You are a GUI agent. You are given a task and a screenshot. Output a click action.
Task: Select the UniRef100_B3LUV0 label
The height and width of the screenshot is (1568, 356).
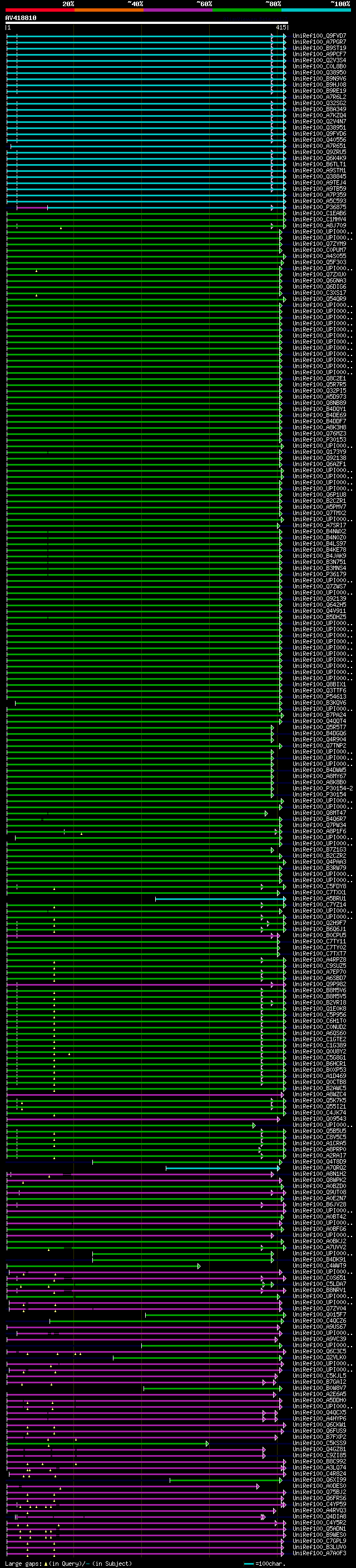[x=319, y=1547]
